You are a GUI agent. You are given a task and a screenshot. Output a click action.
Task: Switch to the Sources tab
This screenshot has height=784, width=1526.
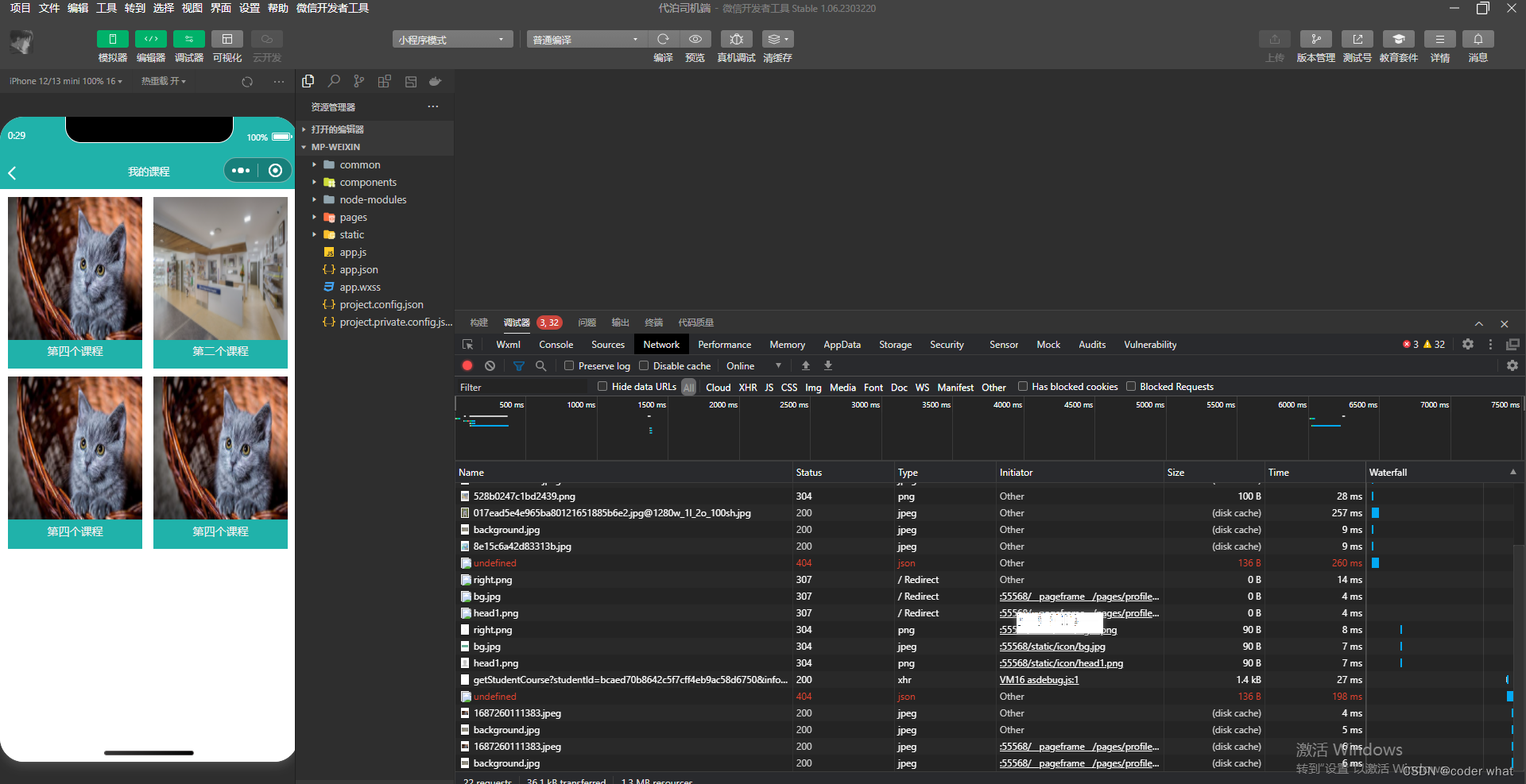click(608, 344)
